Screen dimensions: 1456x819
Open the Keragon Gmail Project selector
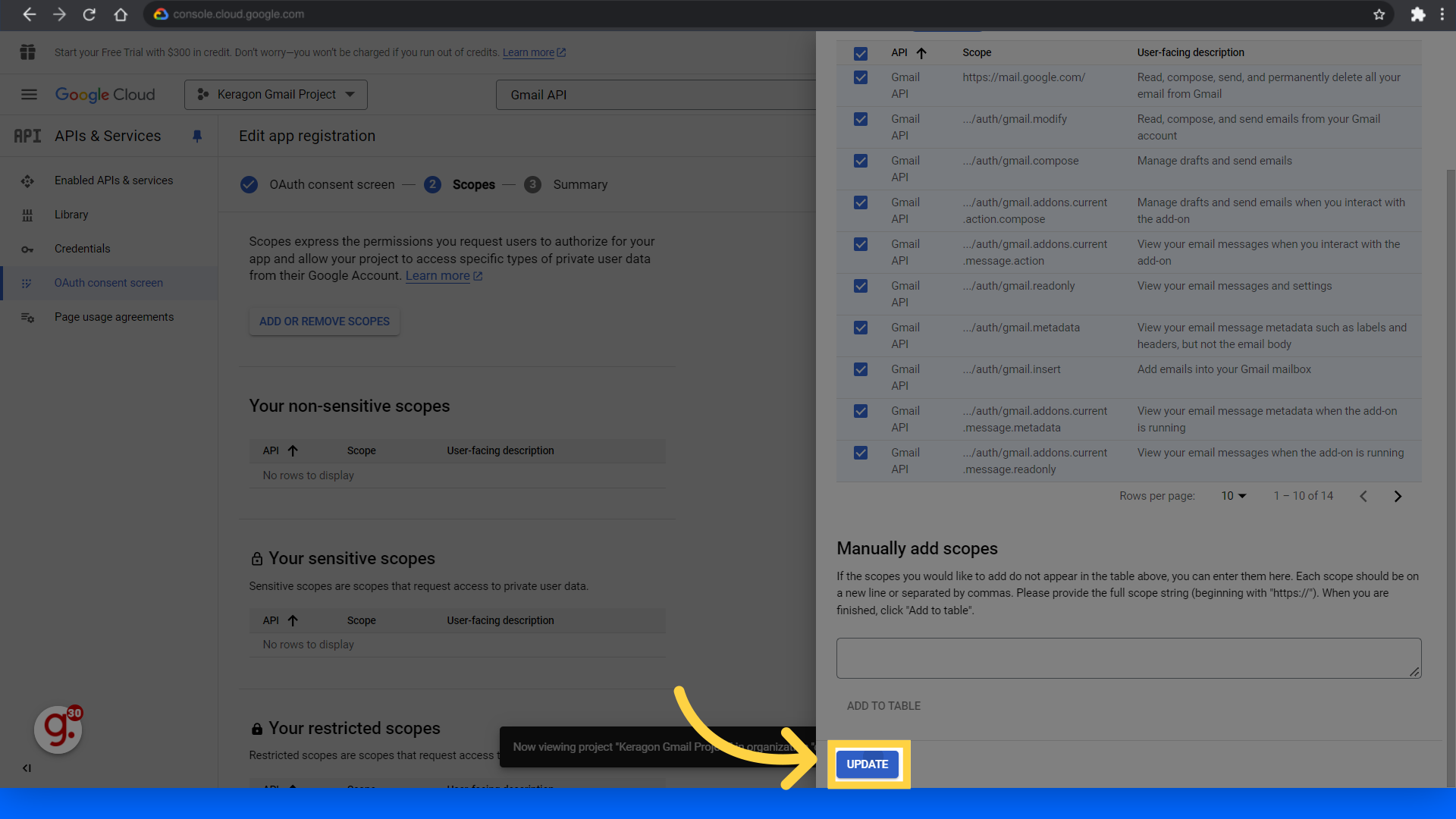276,95
